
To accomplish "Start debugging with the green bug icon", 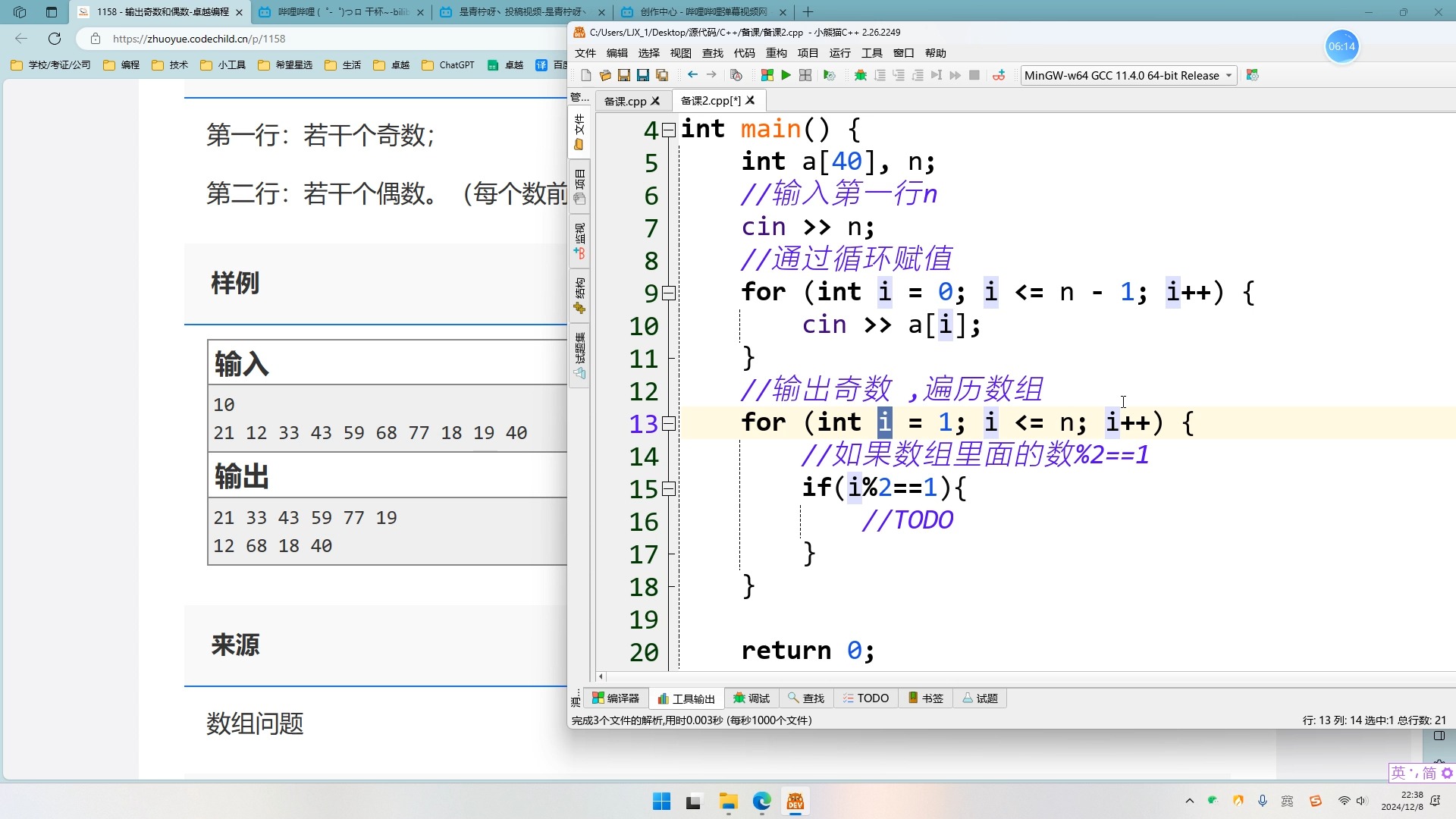I will pos(860,75).
